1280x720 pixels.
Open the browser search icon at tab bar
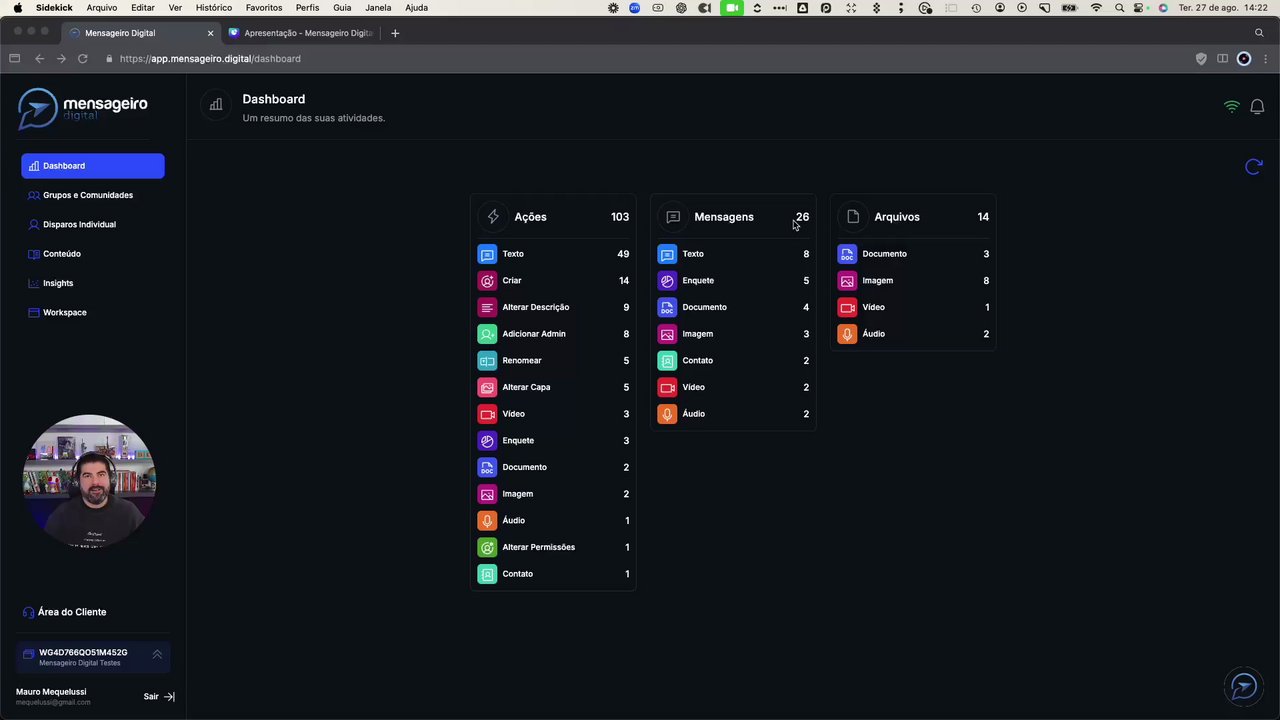1259,33
